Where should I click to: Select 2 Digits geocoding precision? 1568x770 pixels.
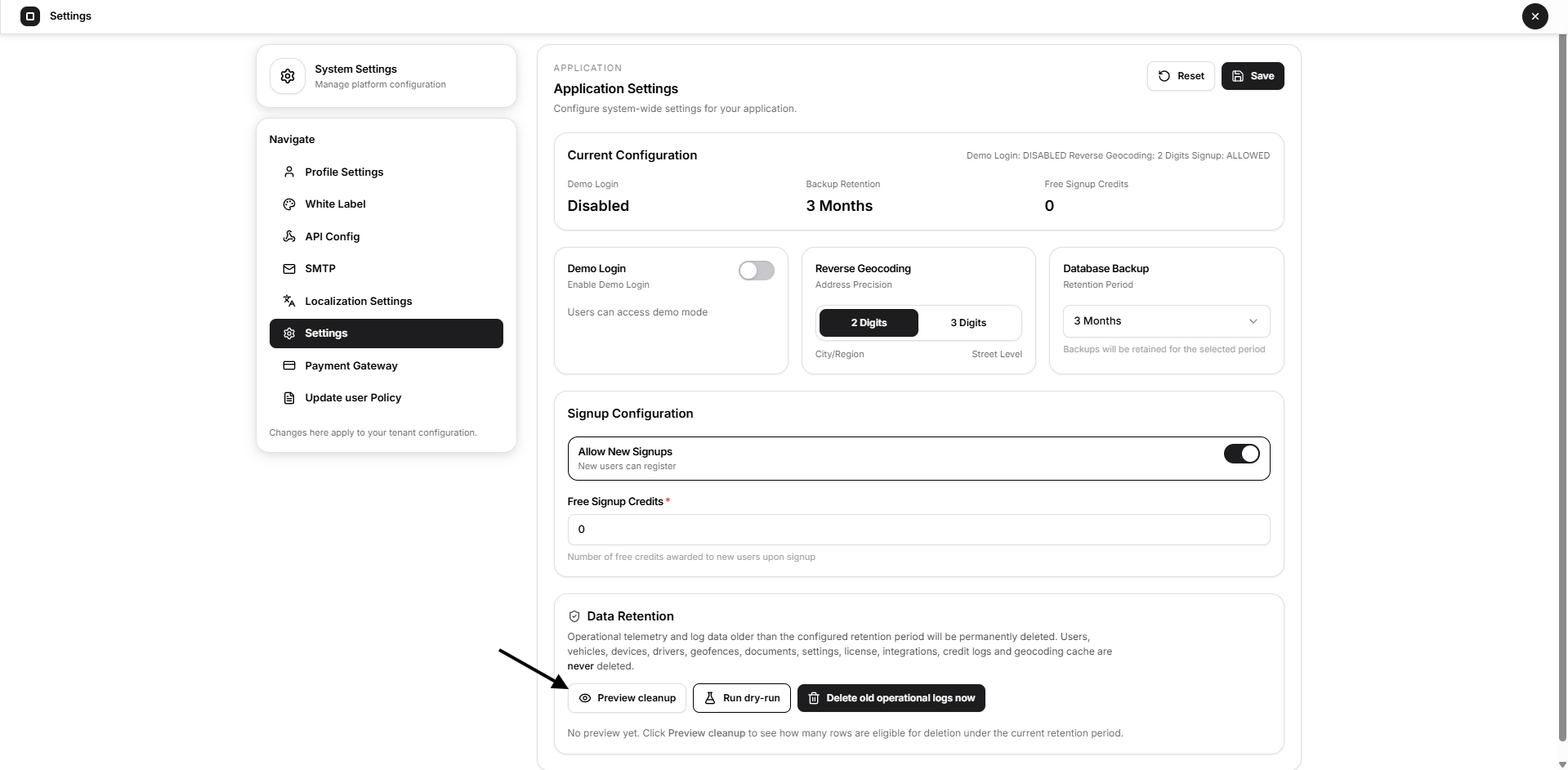coord(869,323)
